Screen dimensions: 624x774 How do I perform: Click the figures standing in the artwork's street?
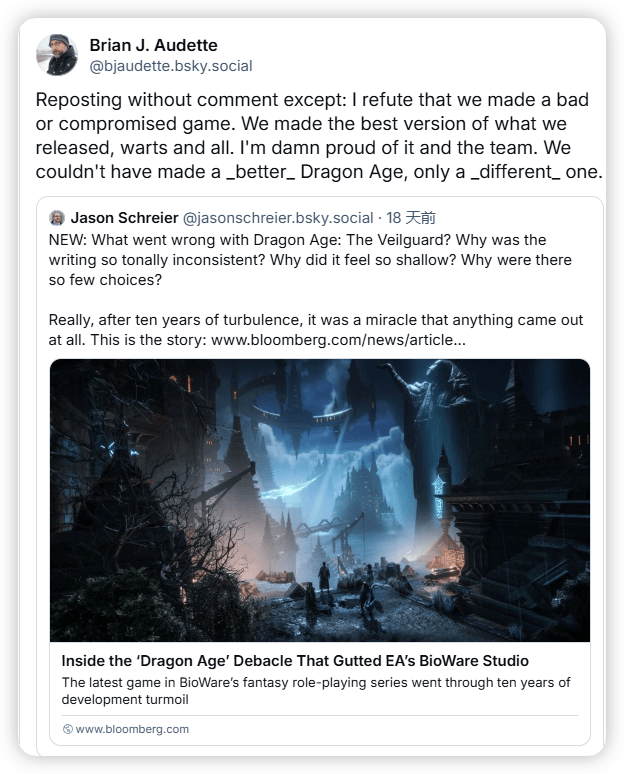[x=346, y=585]
